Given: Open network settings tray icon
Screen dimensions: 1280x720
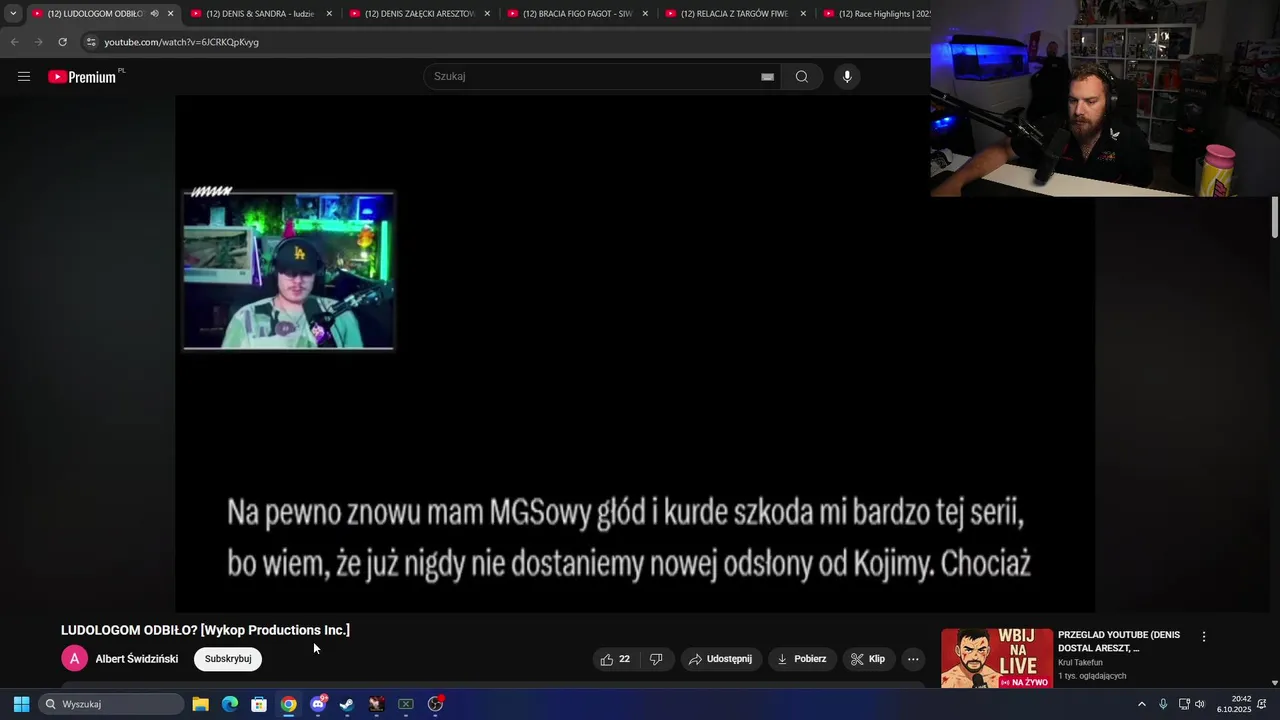Looking at the screenshot, I should [1184, 704].
